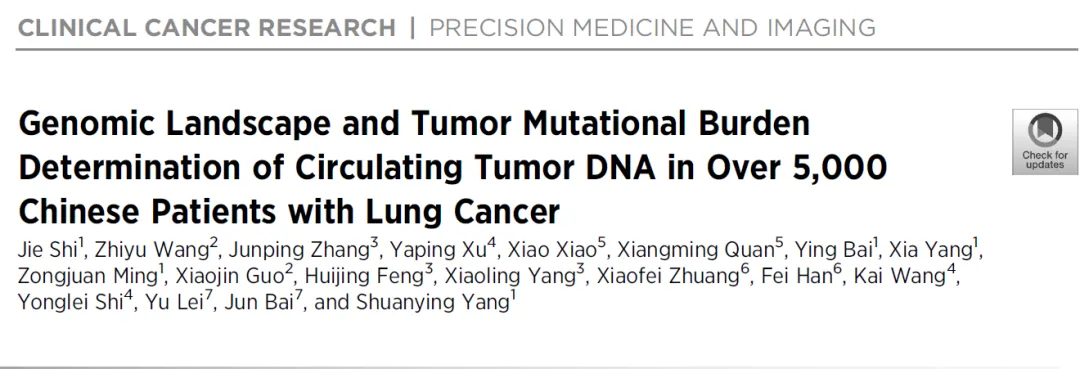Image resolution: width=1080 pixels, height=369 pixels.
Task: Select the CLINICAL CANCER RESEARCH journal heading
Action: (x=207, y=28)
